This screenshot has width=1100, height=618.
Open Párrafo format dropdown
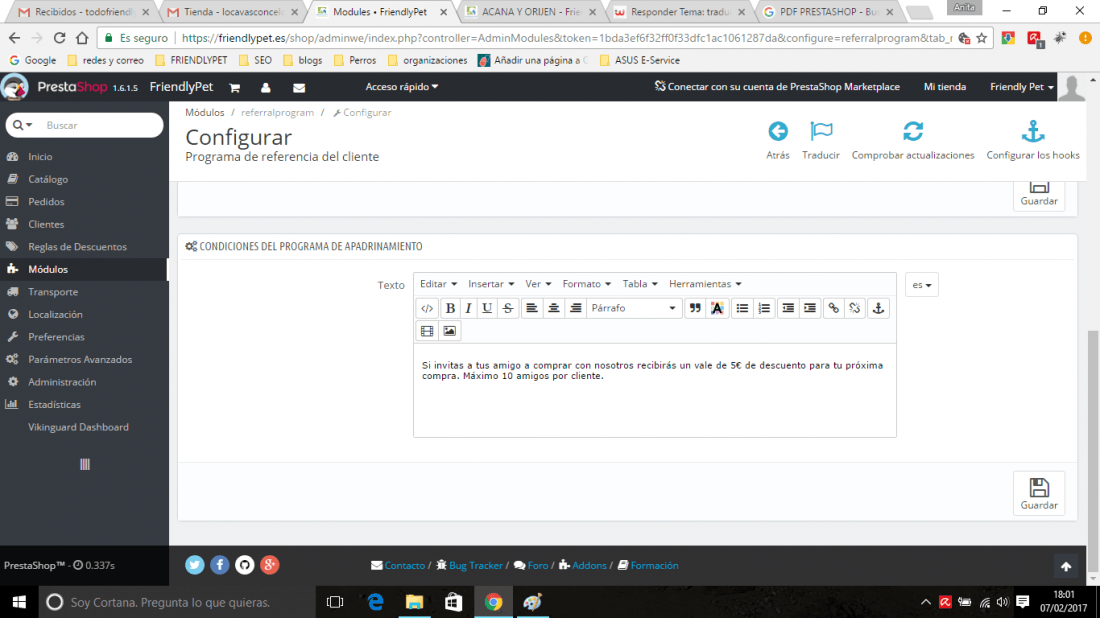[633, 308]
